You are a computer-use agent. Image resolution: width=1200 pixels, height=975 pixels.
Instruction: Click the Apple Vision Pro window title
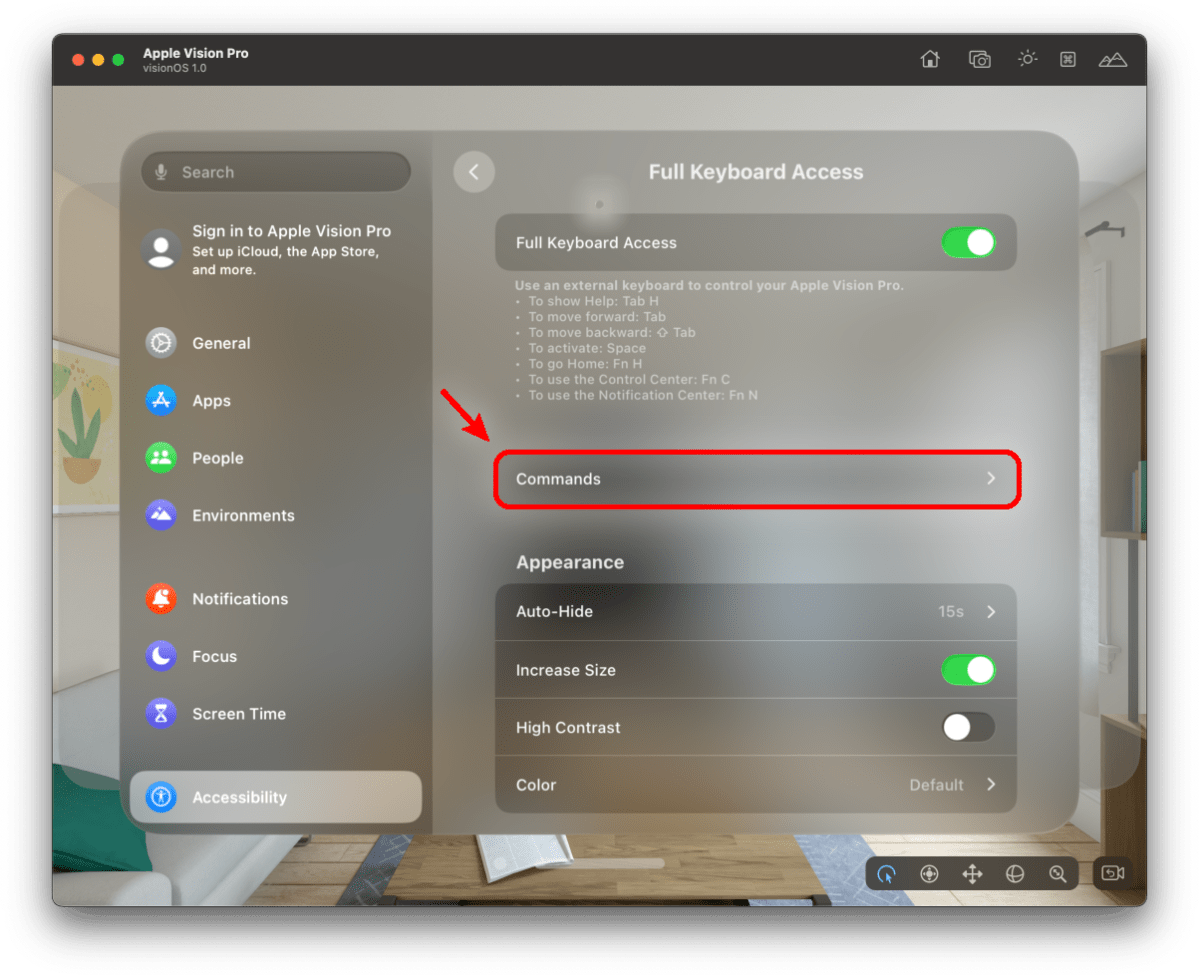click(x=196, y=53)
